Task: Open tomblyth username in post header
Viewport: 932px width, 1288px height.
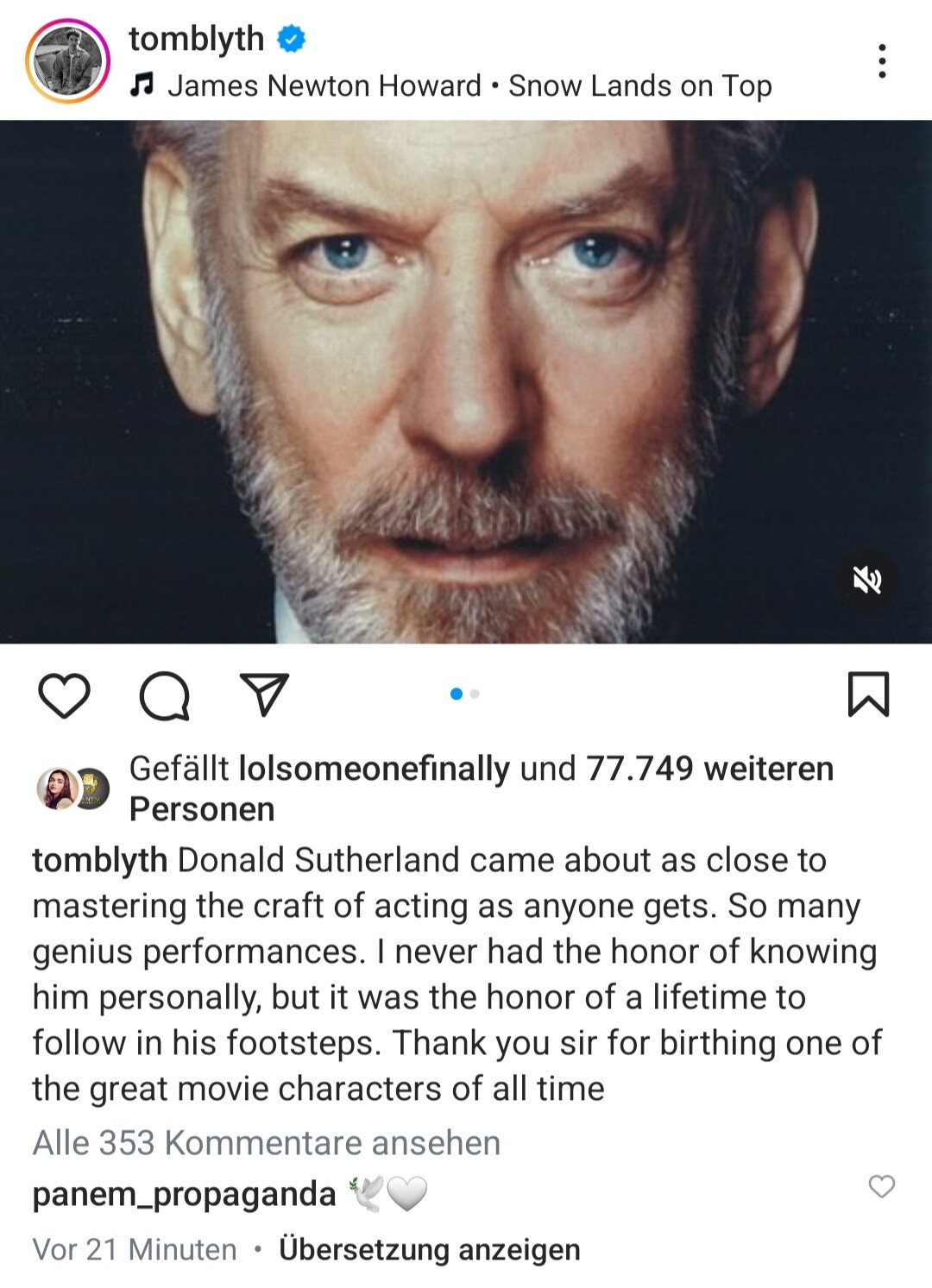Action: (x=196, y=39)
